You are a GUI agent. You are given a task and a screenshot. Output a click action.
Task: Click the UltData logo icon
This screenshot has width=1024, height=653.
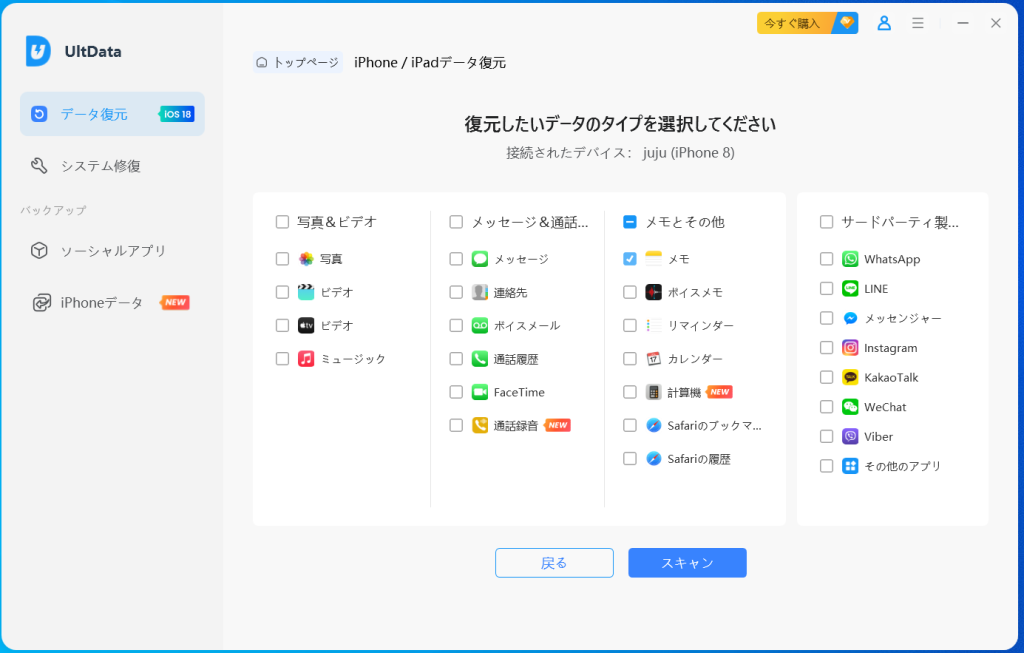pos(36,50)
